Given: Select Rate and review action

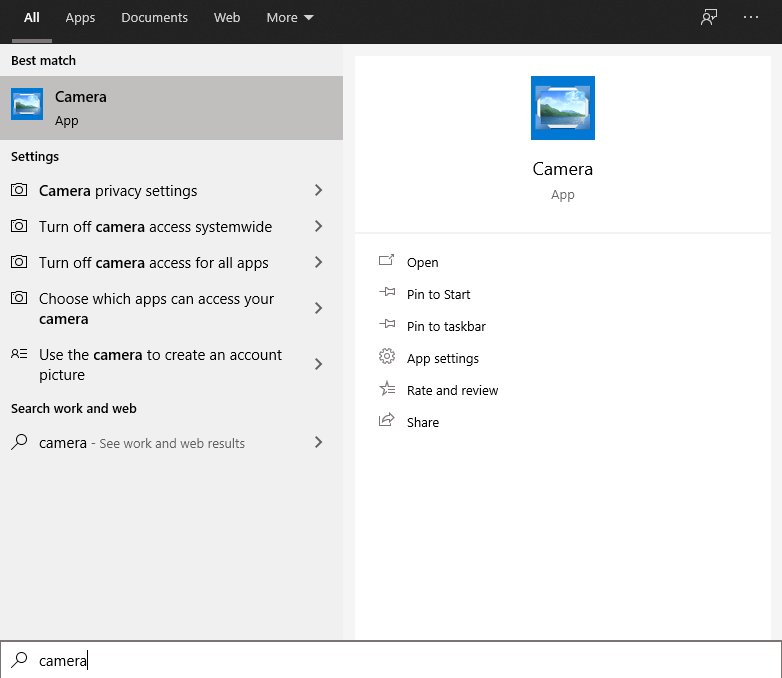Looking at the screenshot, I should point(452,390).
